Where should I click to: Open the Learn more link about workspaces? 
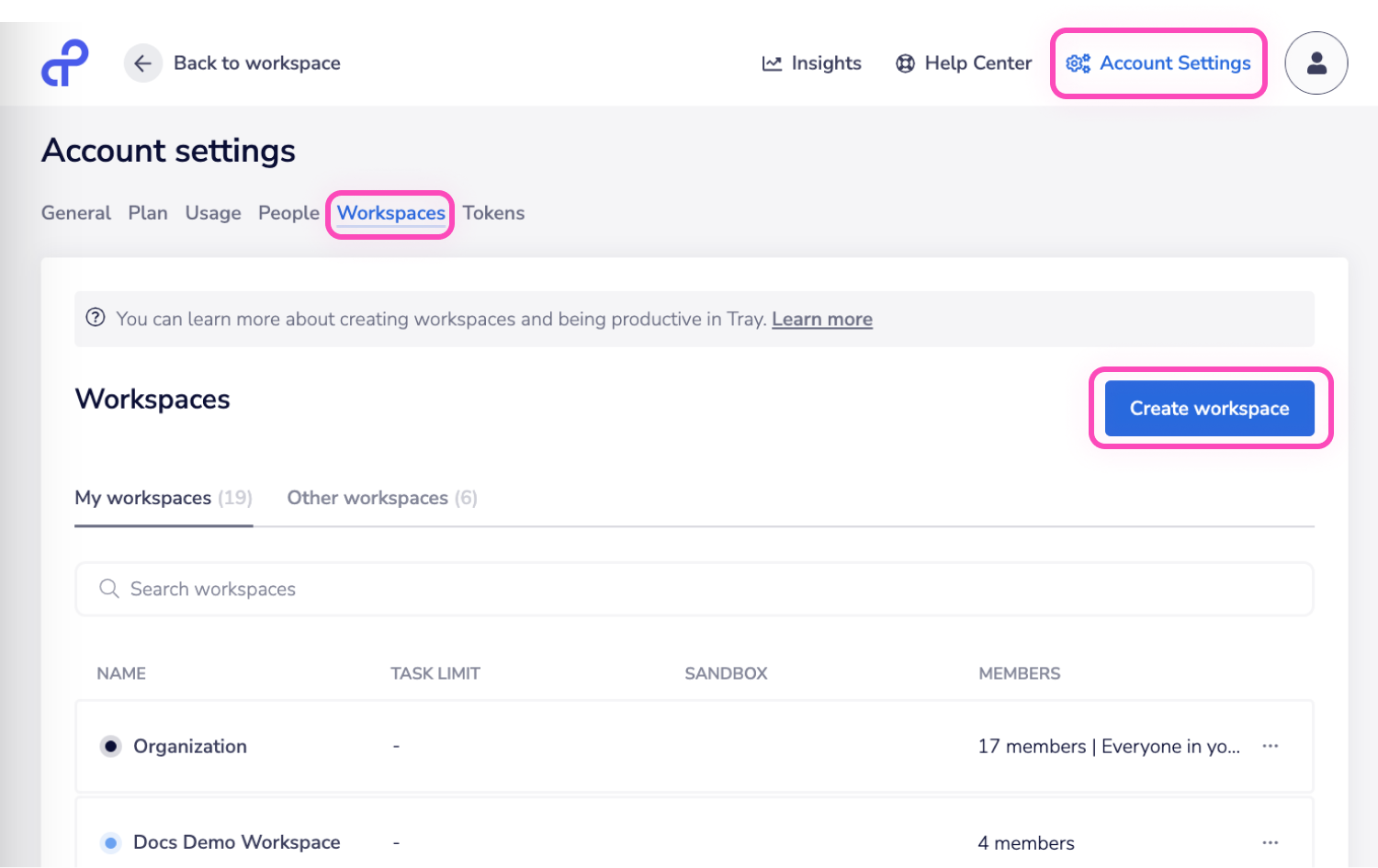[821, 319]
